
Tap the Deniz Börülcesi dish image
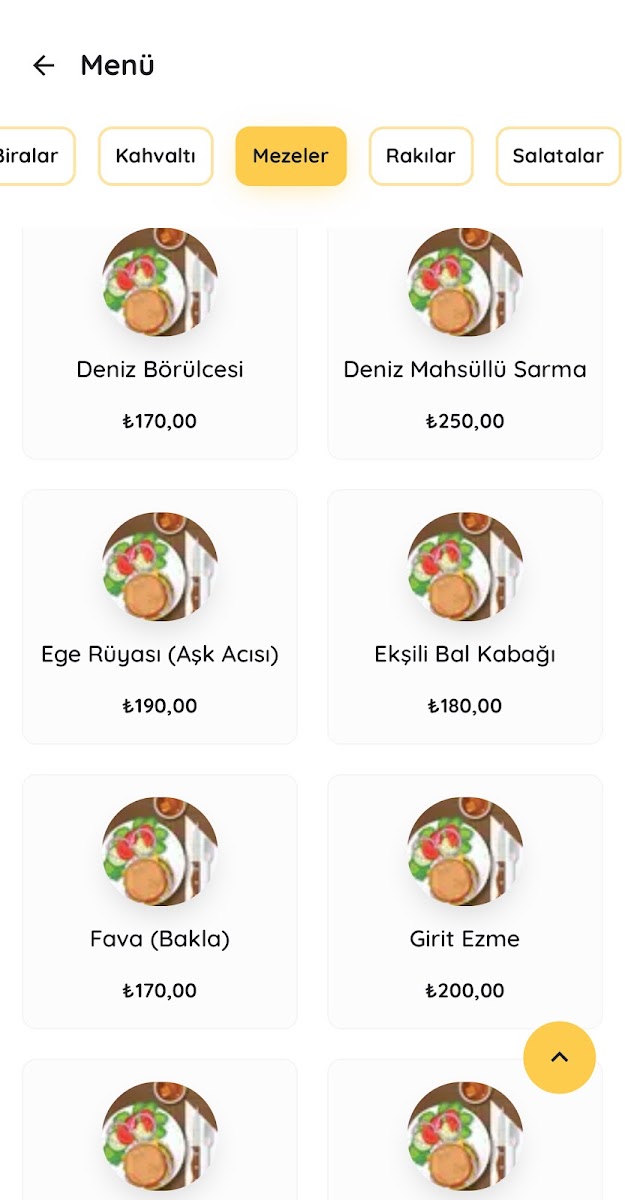160,280
